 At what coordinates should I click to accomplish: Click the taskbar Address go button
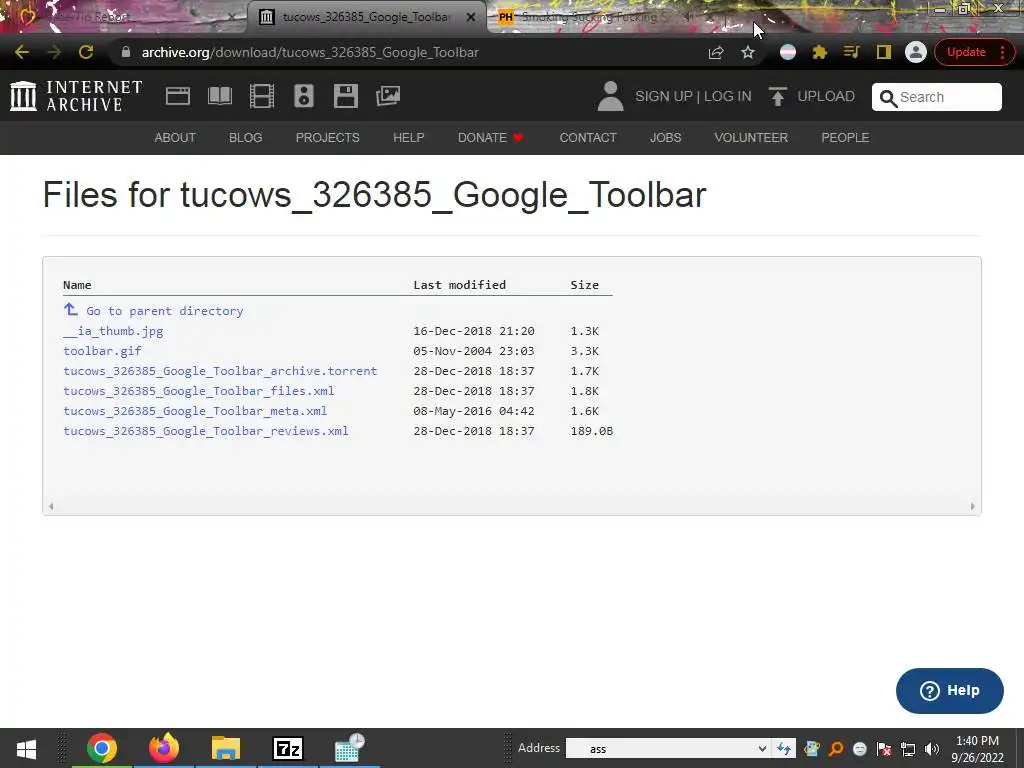coord(784,749)
